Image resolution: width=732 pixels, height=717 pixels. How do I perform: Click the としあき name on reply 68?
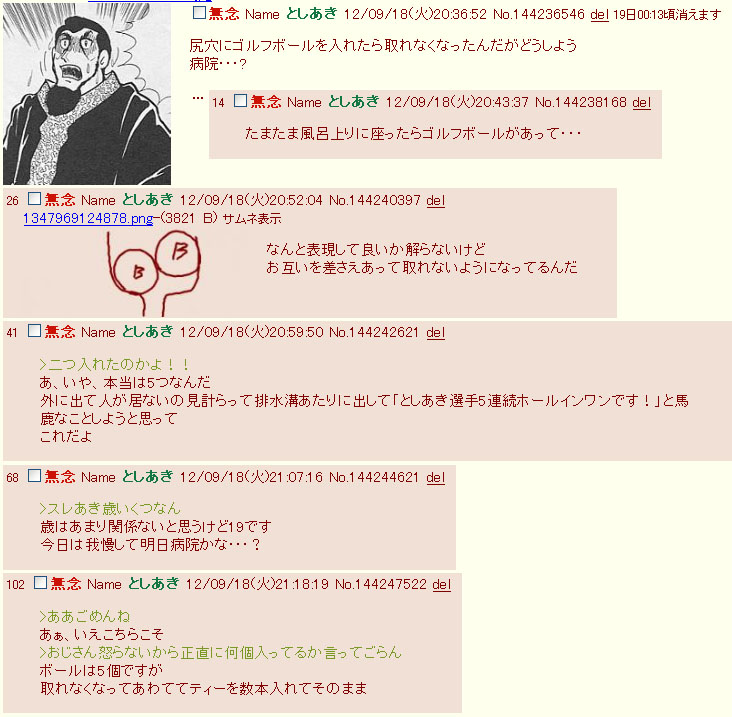click(148, 477)
